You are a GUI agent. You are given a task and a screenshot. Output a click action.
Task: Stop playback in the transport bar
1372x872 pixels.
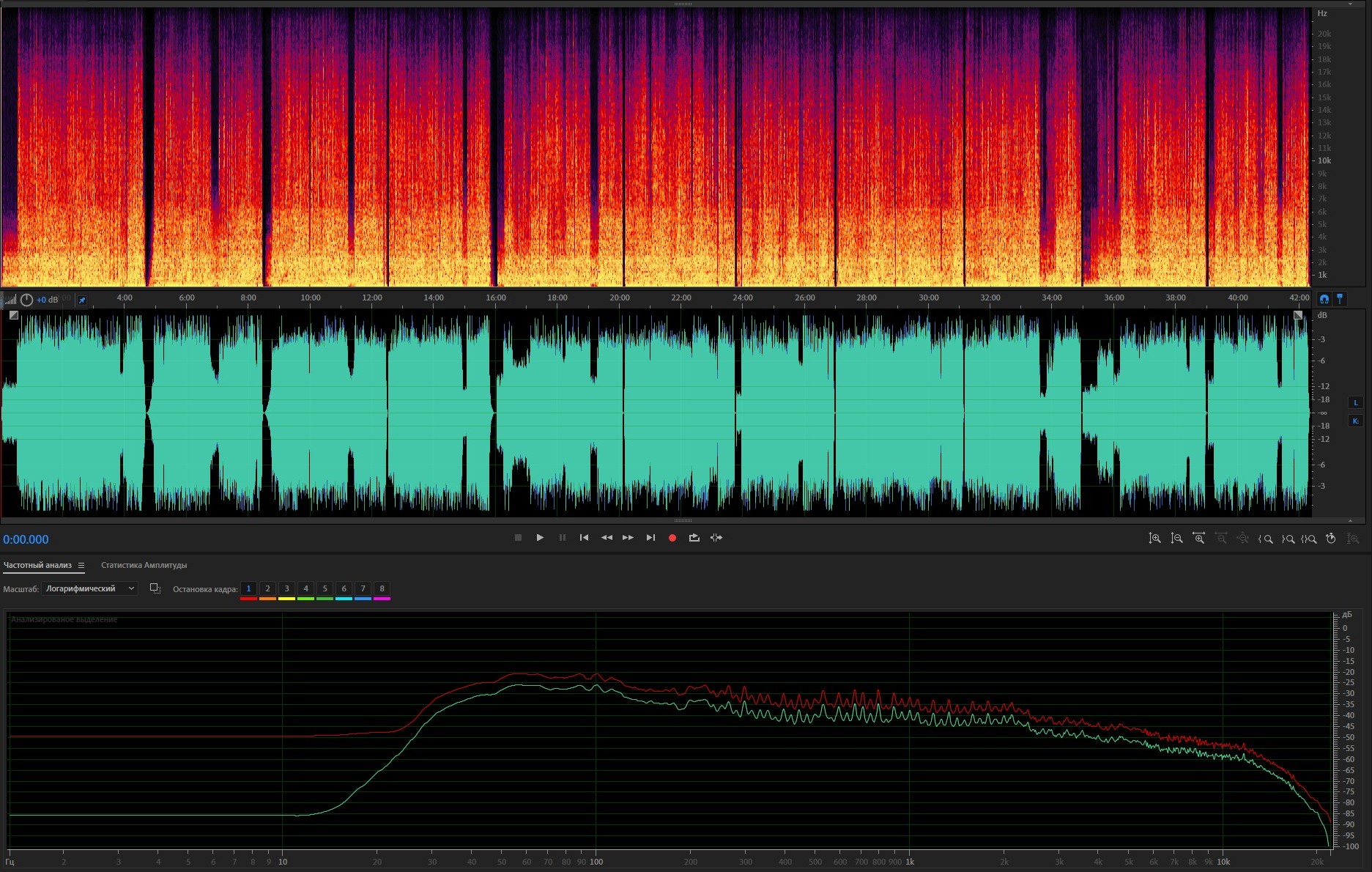[x=518, y=538]
